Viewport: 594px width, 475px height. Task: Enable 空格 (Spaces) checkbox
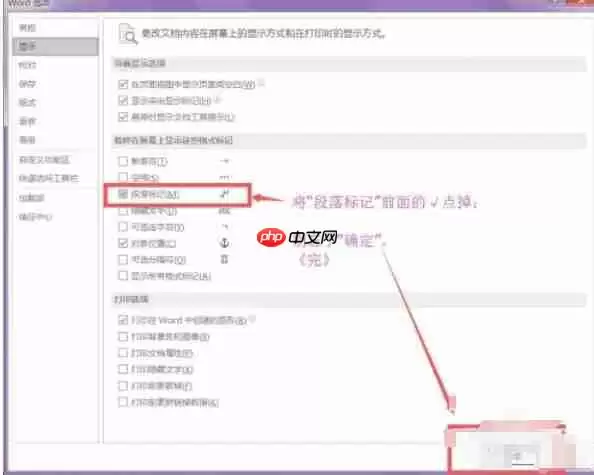coord(123,177)
